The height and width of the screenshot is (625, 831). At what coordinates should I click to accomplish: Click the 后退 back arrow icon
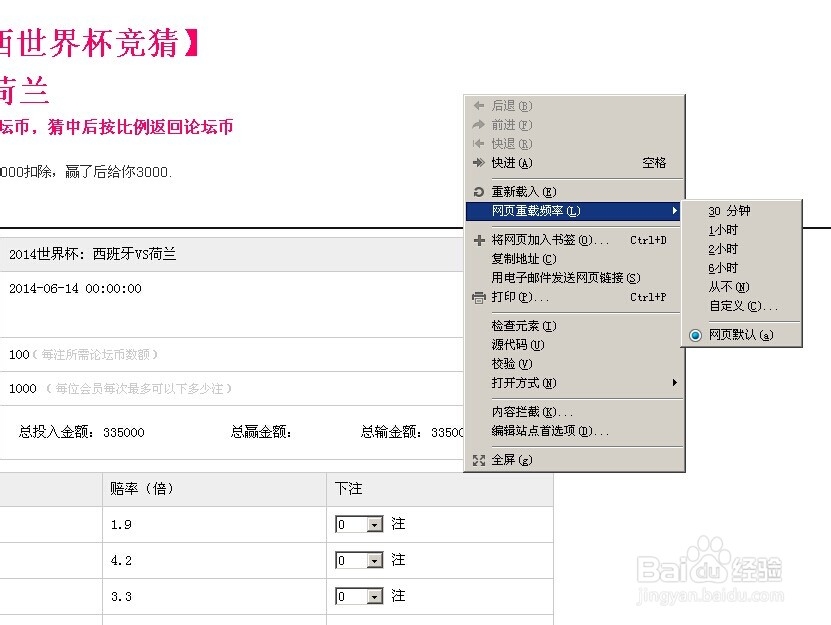click(x=477, y=105)
